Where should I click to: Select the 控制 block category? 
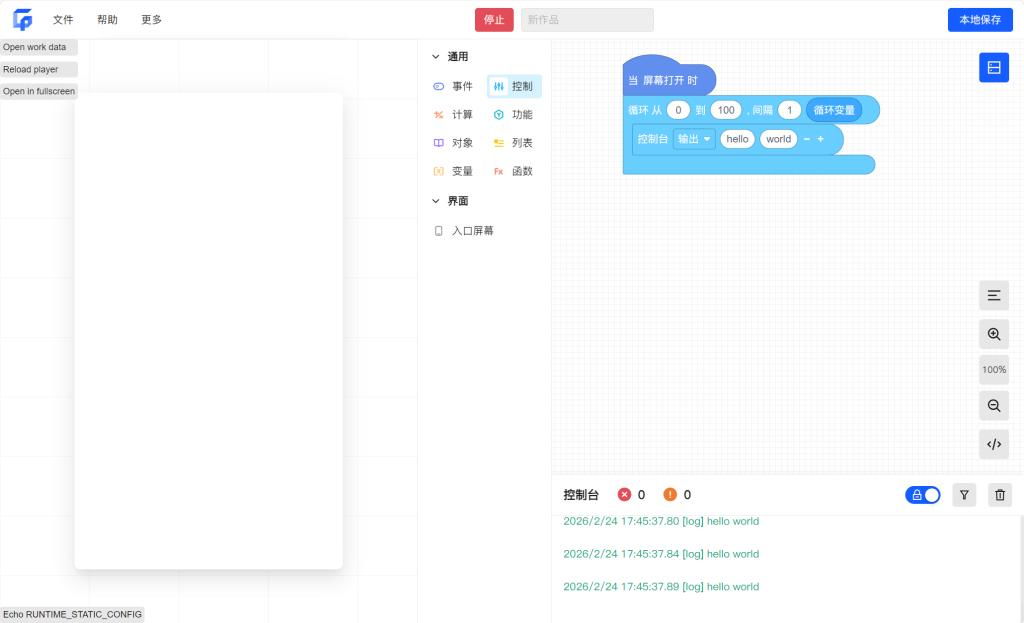[x=514, y=87]
